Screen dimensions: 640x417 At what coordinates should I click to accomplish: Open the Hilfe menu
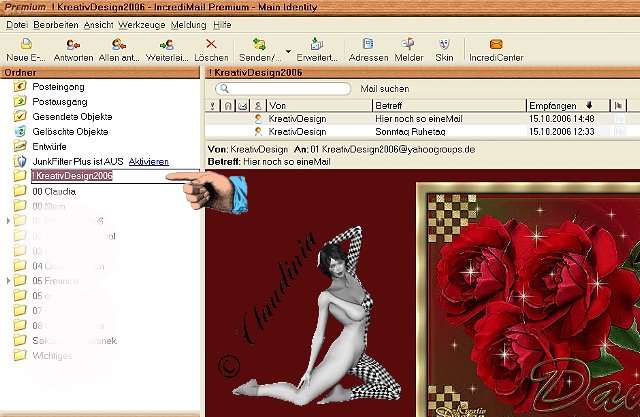pyautogui.click(x=222, y=25)
